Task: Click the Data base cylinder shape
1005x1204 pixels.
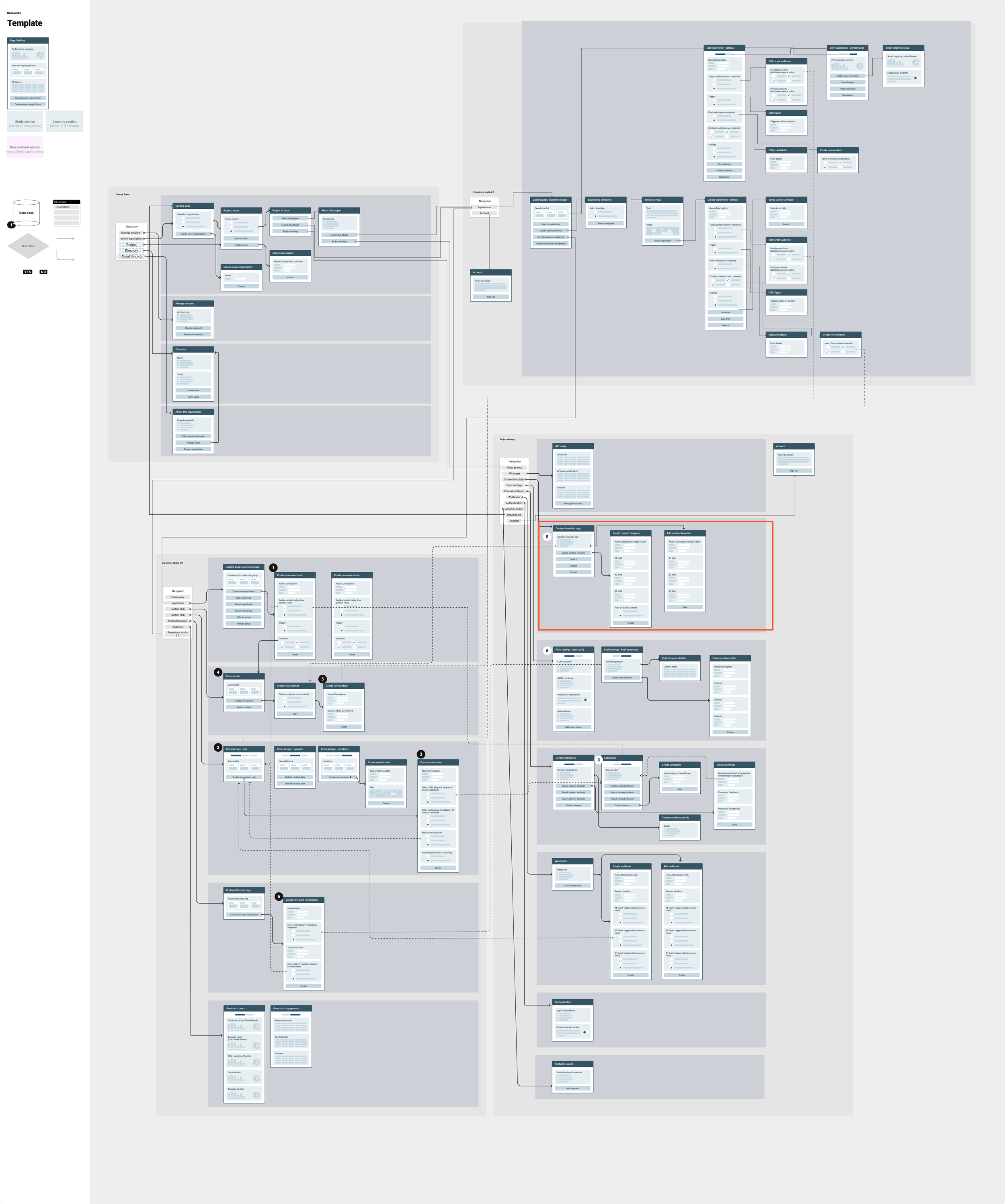Action: click(x=27, y=213)
